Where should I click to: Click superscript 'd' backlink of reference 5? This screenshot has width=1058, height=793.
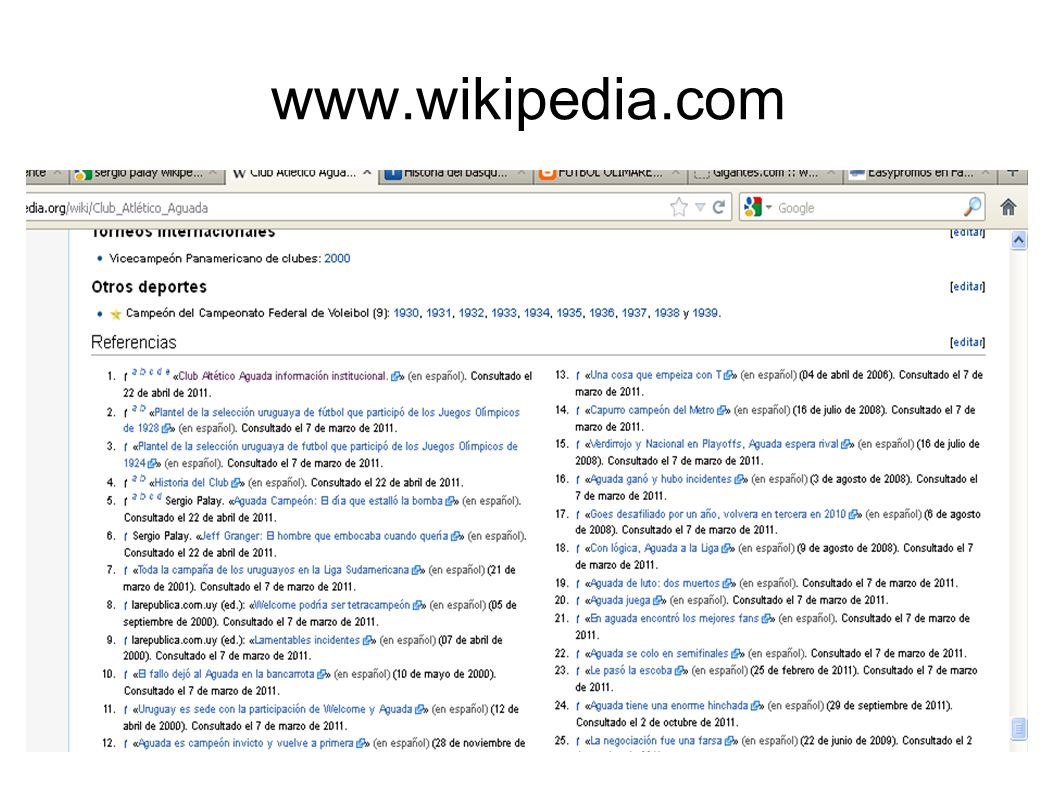pyautogui.click(x=159, y=497)
